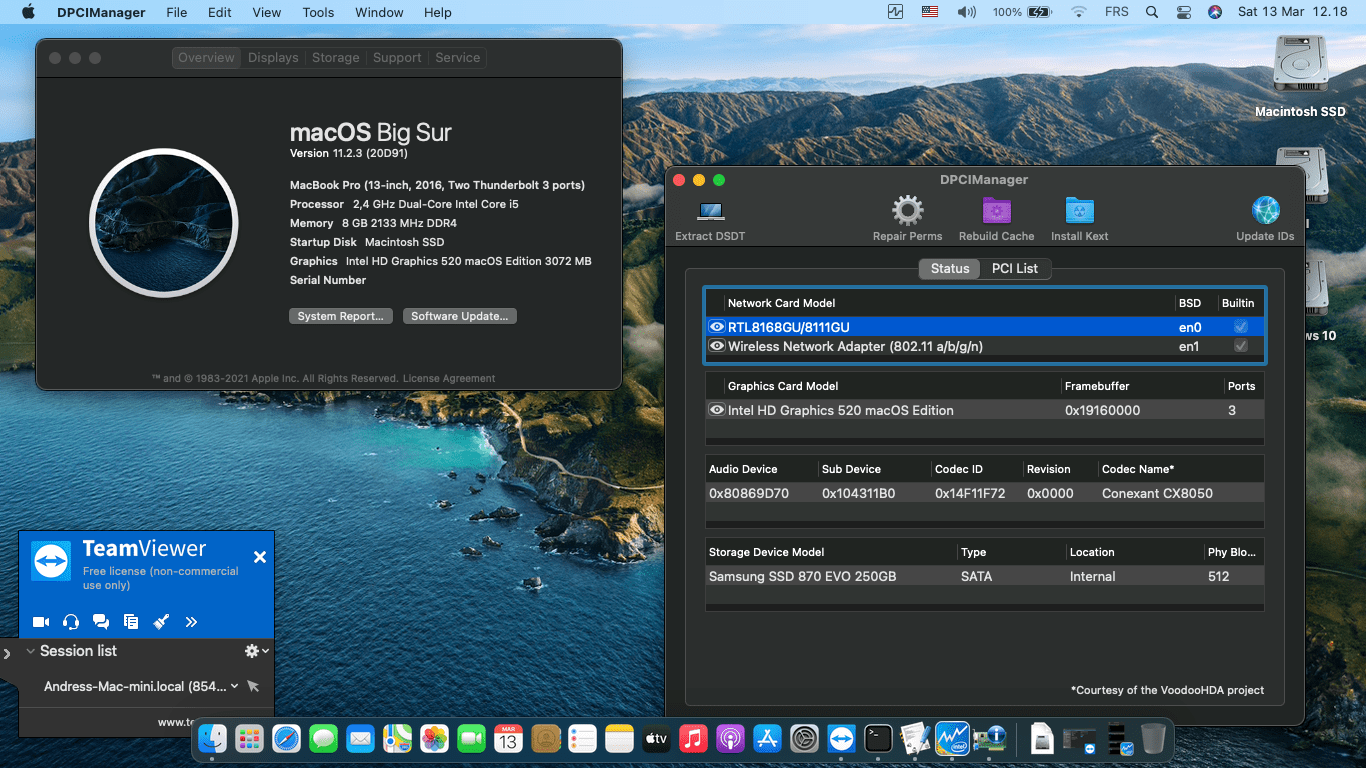Open the Support tab in About This Mac

point(397,57)
